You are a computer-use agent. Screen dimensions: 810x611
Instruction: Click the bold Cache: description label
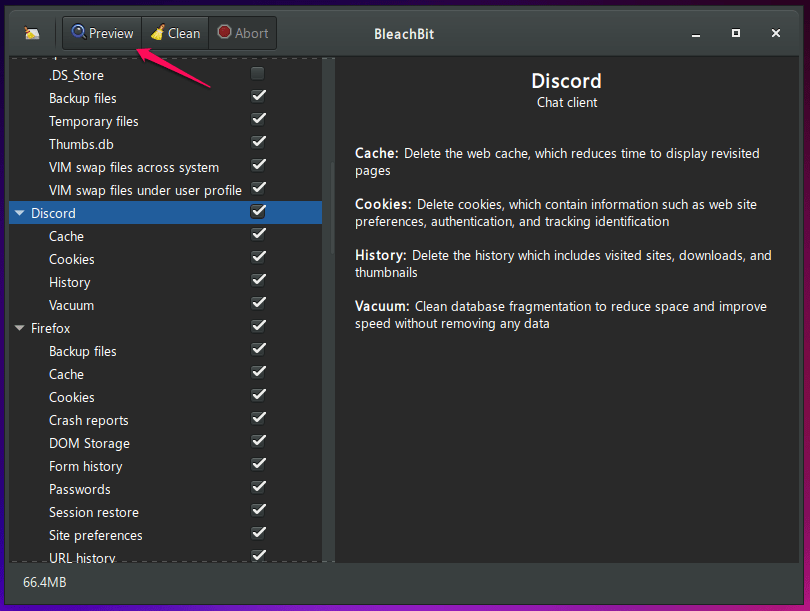coord(377,153)
